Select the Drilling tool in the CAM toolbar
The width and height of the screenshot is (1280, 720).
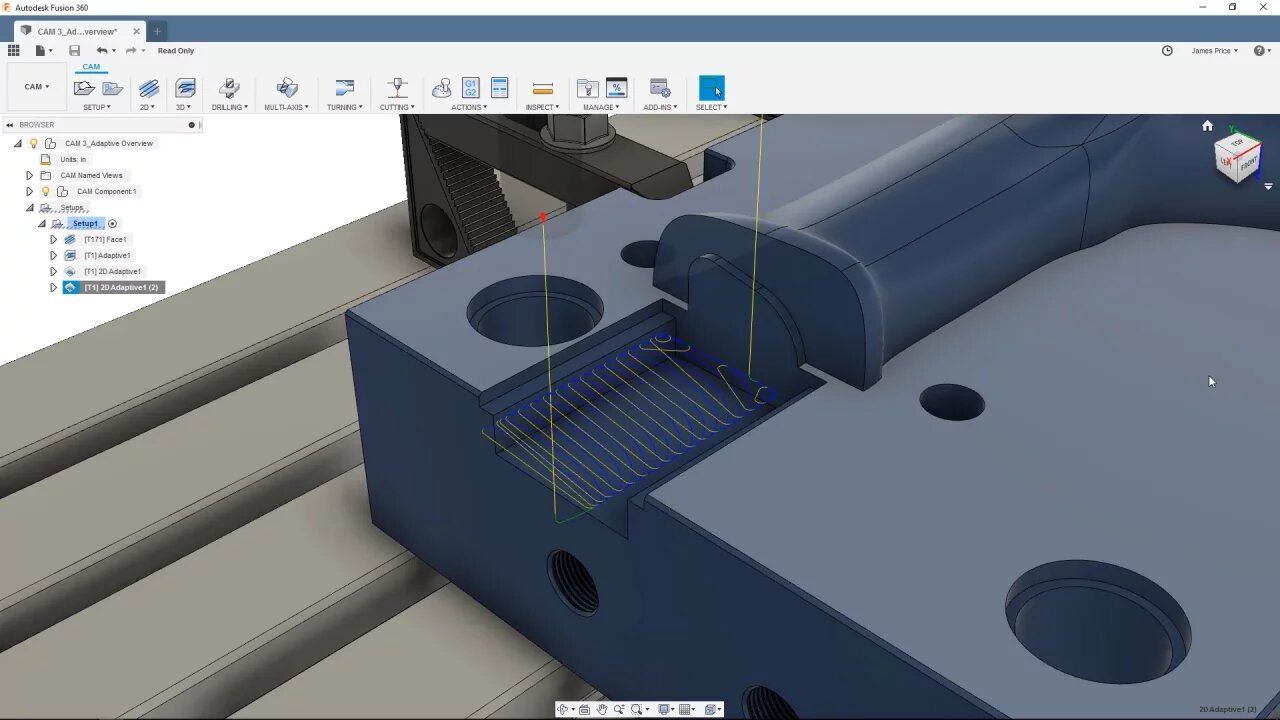coord(229,90)
